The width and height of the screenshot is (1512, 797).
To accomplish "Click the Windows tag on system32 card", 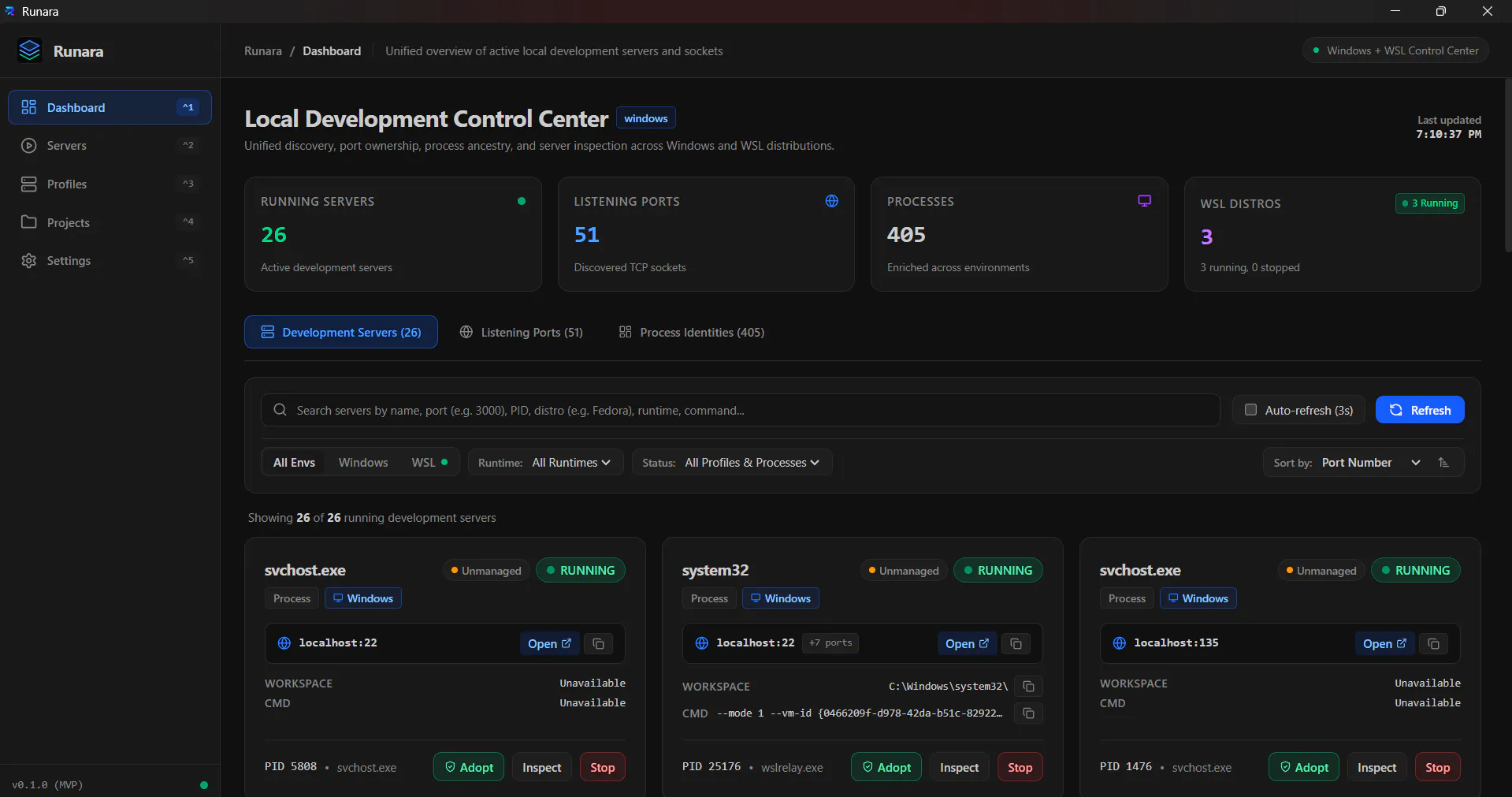I will (x=781, y=598).
